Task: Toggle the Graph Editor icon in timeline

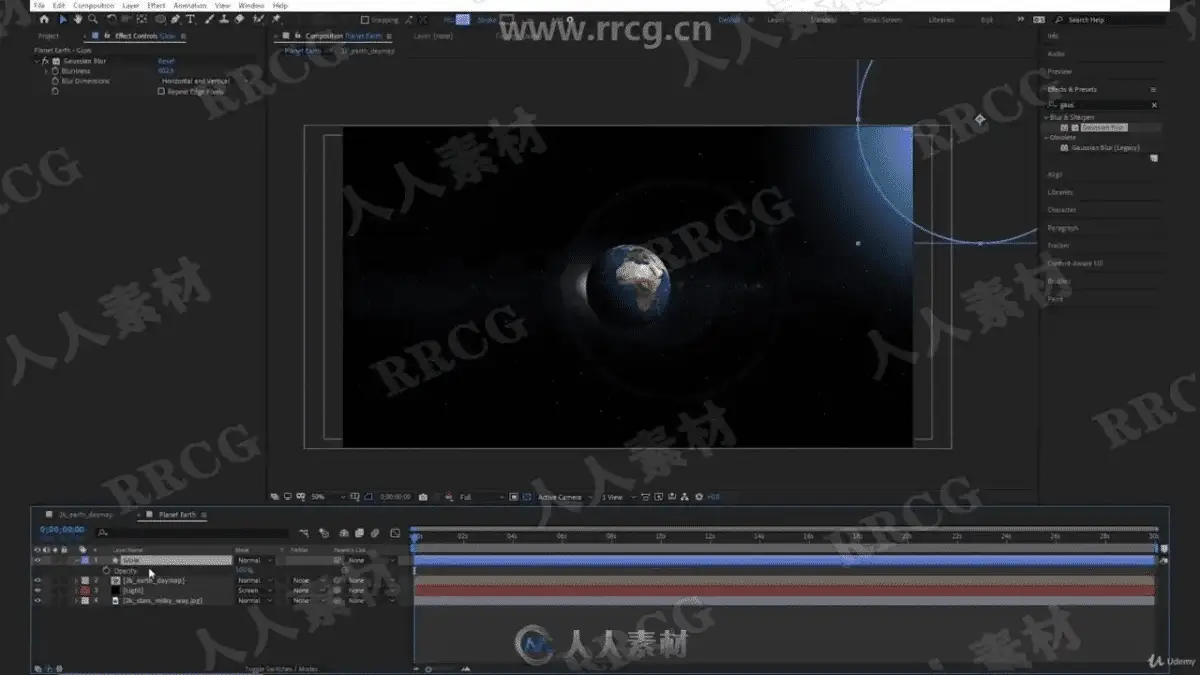Action: (x=395, y=533)
